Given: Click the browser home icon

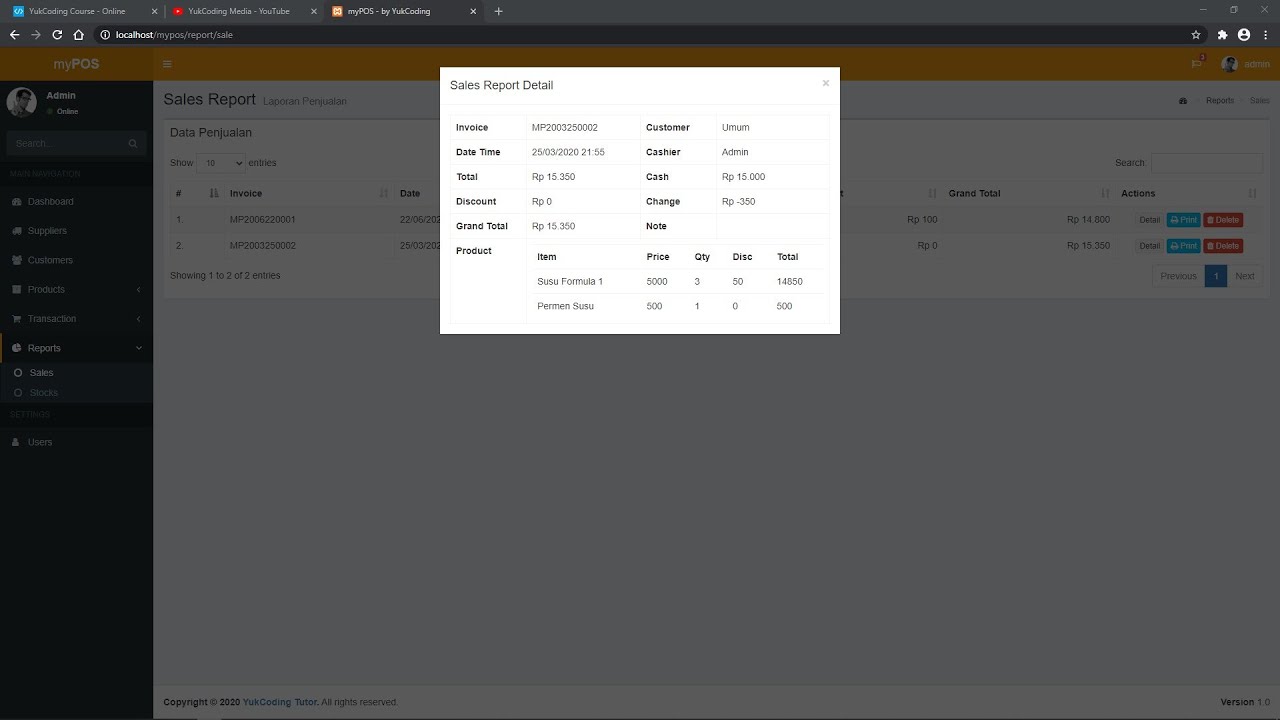Looking at the screenshot, I should click(x=78, y=35).
